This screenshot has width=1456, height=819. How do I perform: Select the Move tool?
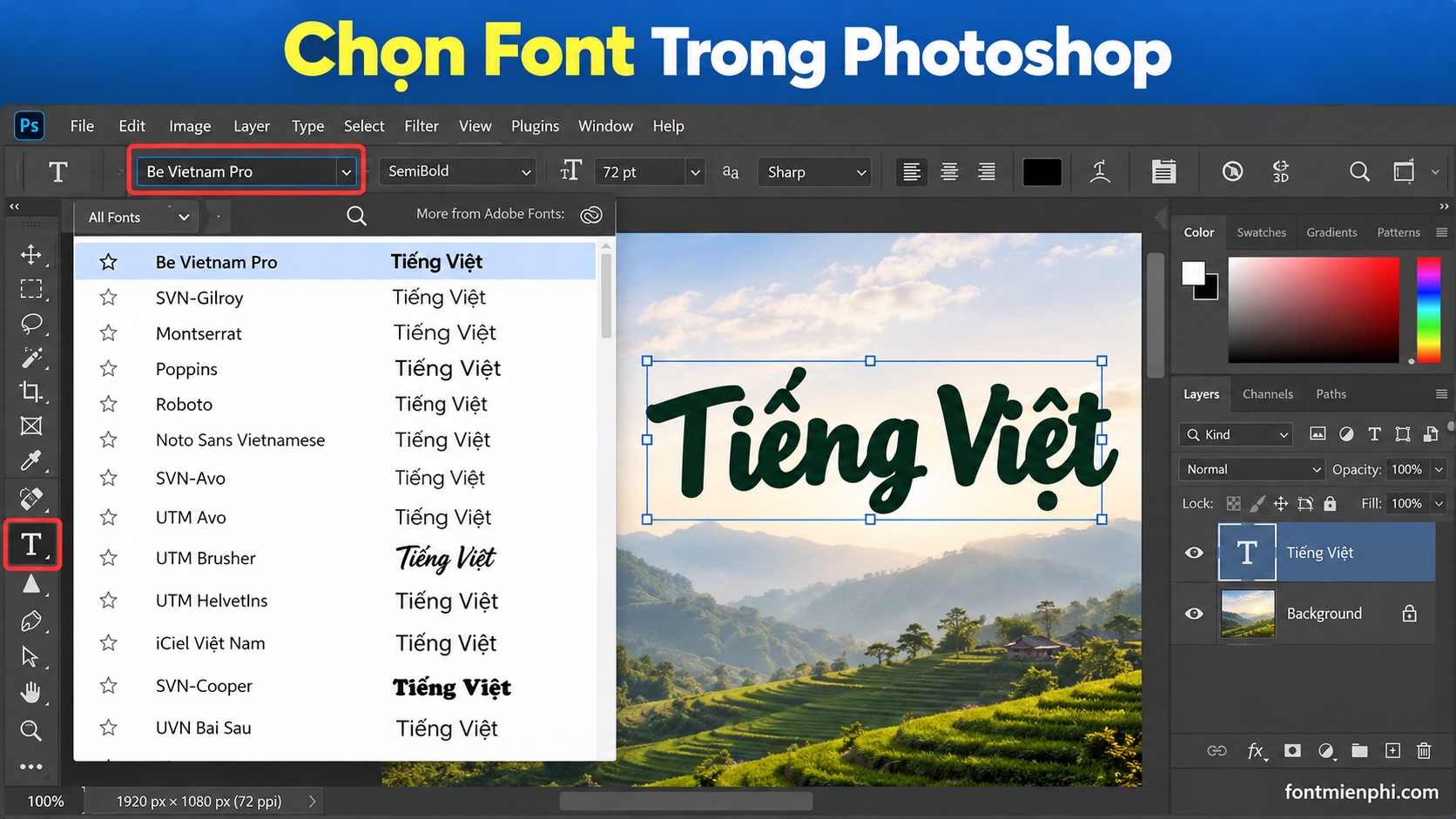[31, 254]
